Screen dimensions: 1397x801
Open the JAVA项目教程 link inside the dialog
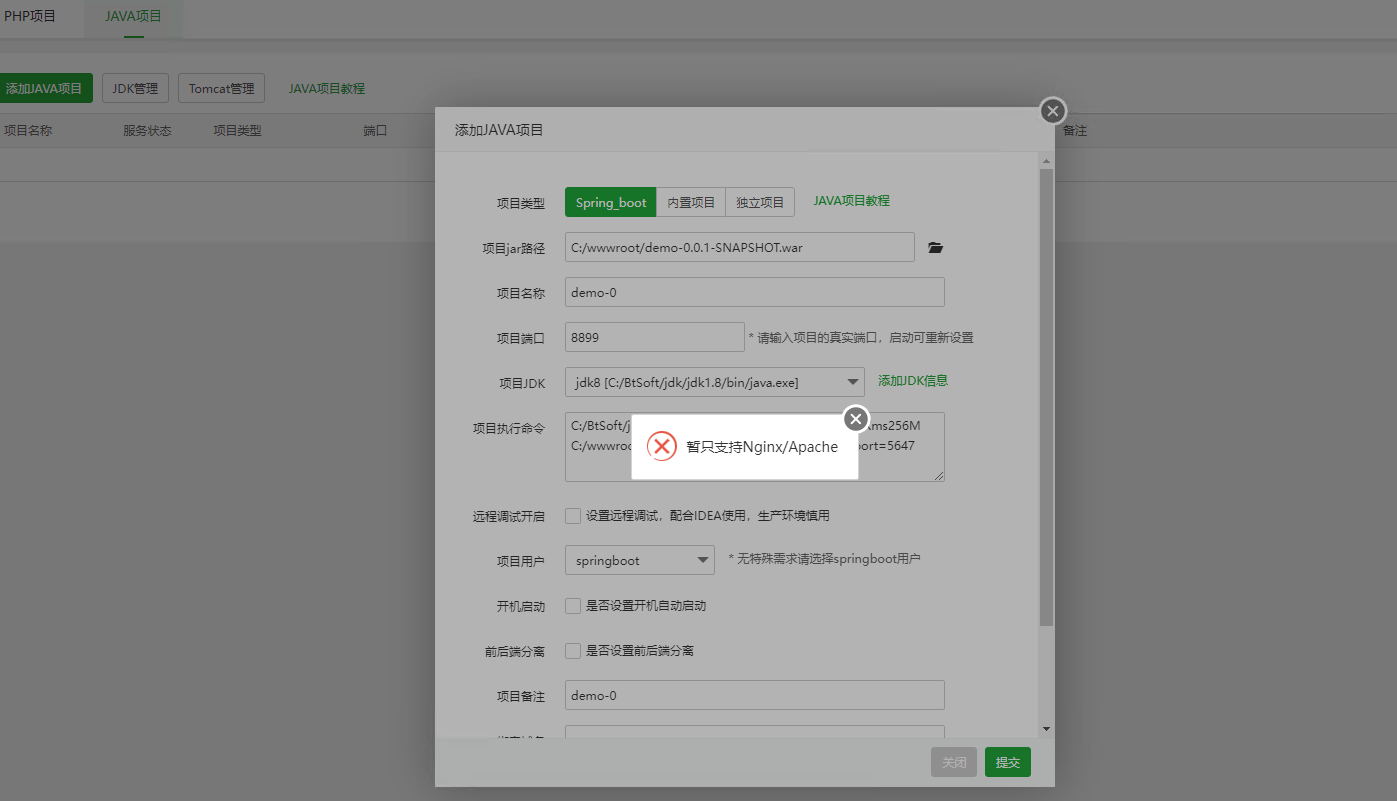coord(851,200)
